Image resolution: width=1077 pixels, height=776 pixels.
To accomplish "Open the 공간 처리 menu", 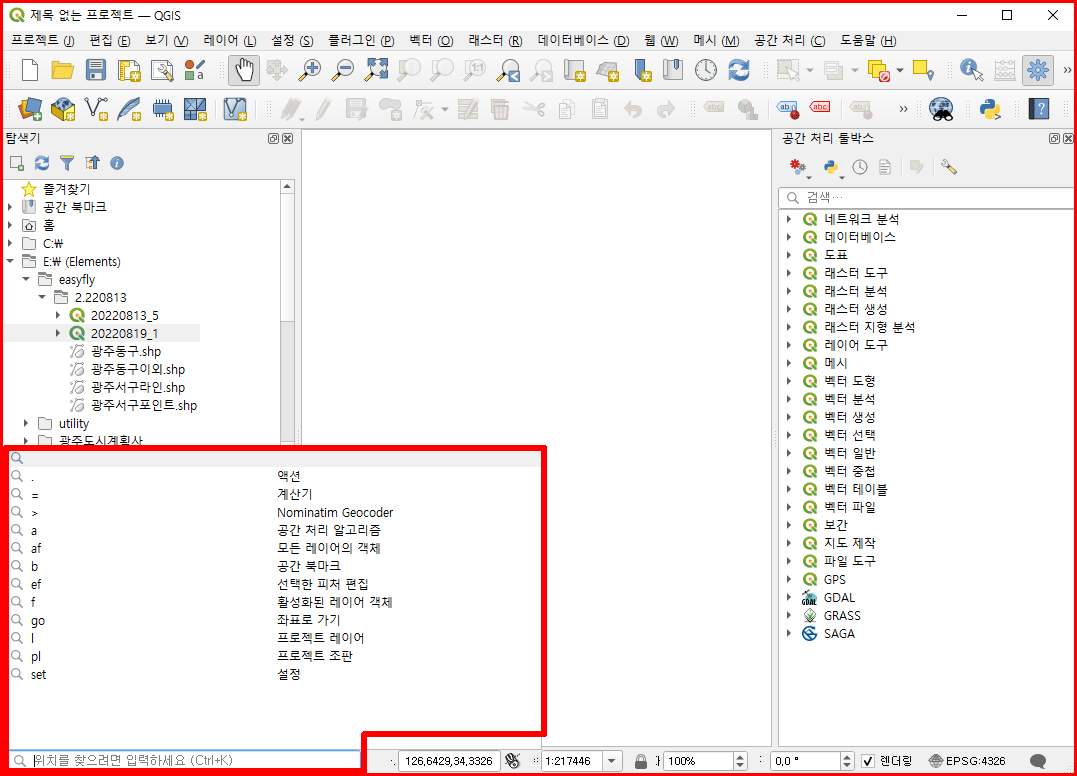I will click(789, 41).
